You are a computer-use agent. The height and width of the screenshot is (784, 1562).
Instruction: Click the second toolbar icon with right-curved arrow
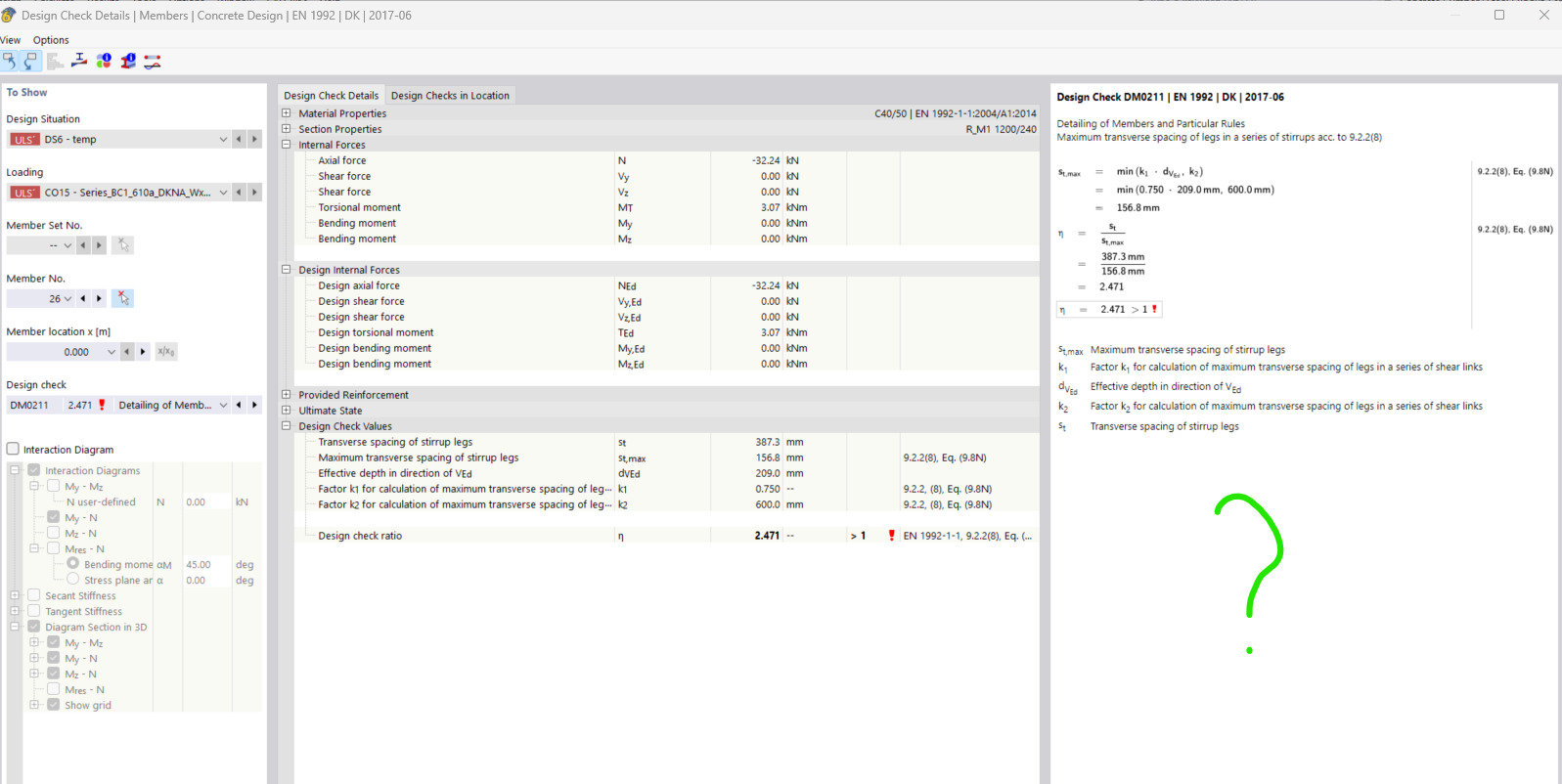[x=31, y=61]
